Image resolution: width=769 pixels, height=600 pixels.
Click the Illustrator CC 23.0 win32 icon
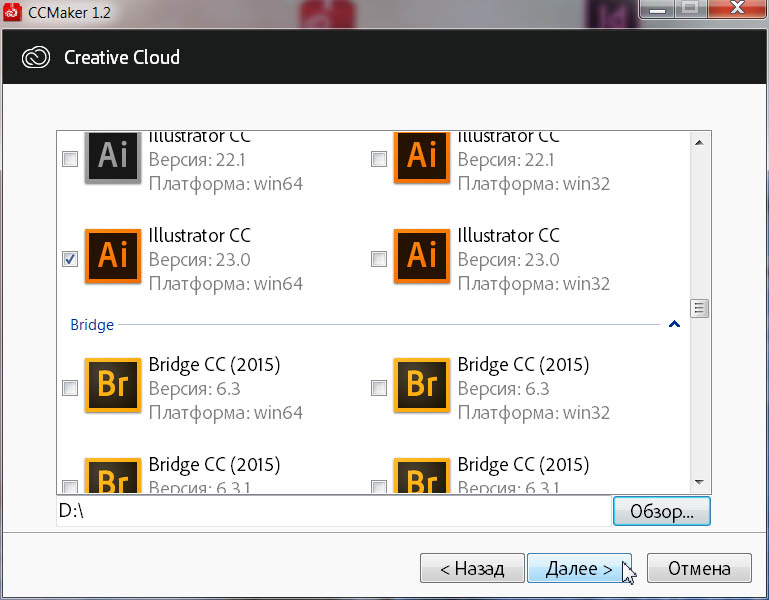click(x=422, y=257)
